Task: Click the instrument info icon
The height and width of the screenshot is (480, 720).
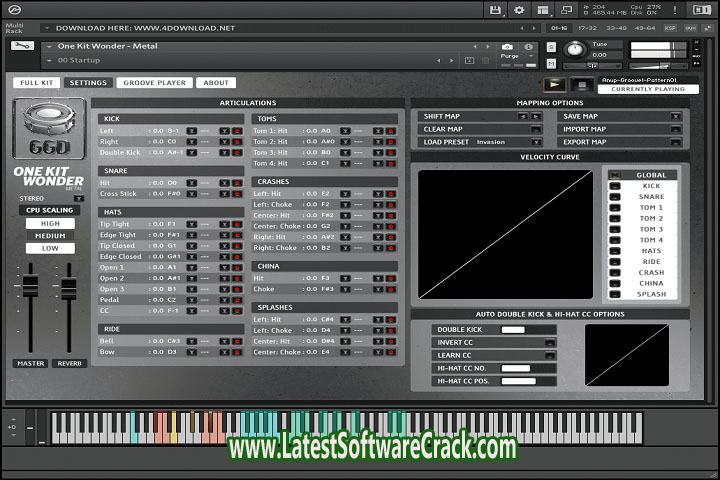Action: 529,47
